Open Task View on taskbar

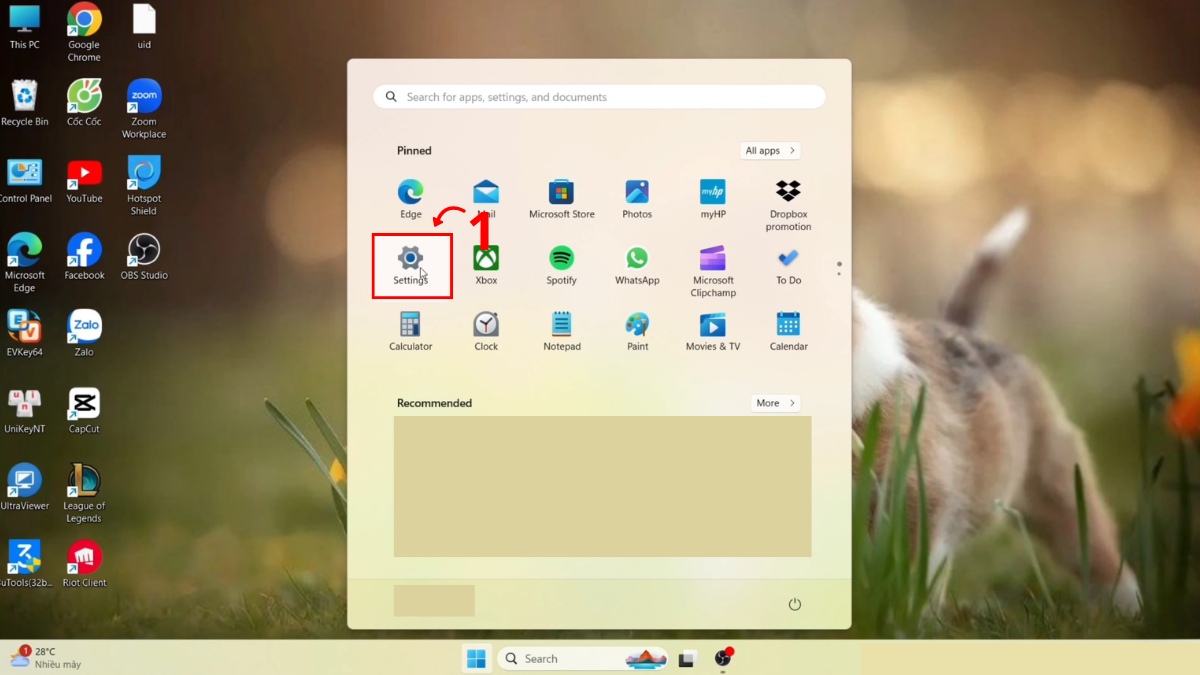coord(687,659)
